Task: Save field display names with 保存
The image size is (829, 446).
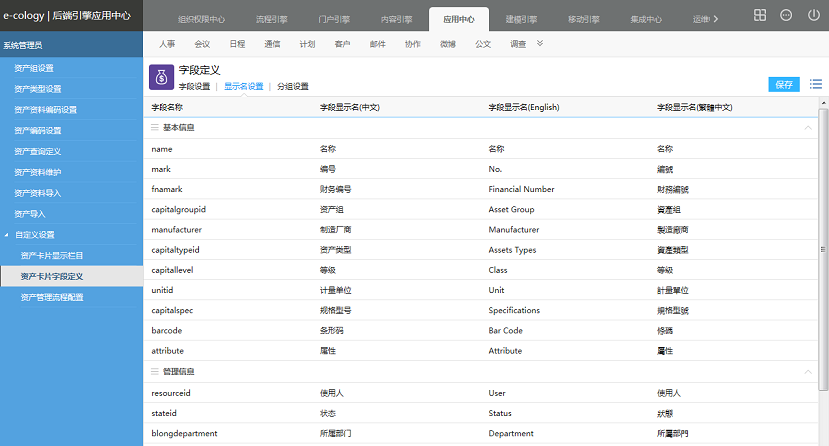Action: point(784,84)
